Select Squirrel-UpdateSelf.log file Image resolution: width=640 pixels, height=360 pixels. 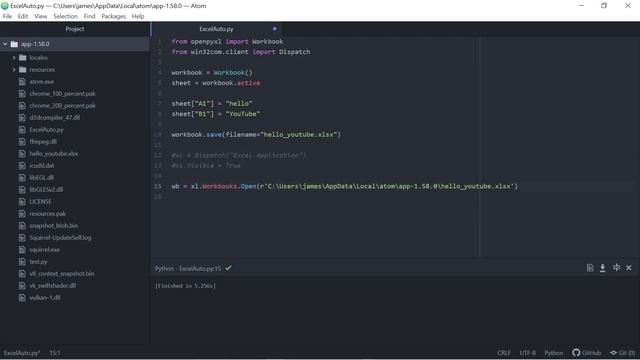(60, 238)
